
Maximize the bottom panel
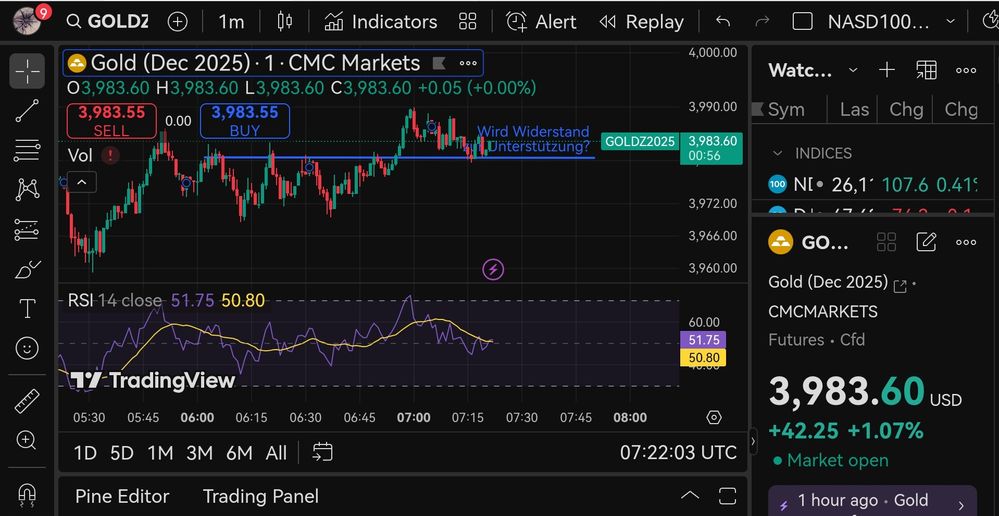click(x=727, y=496)
